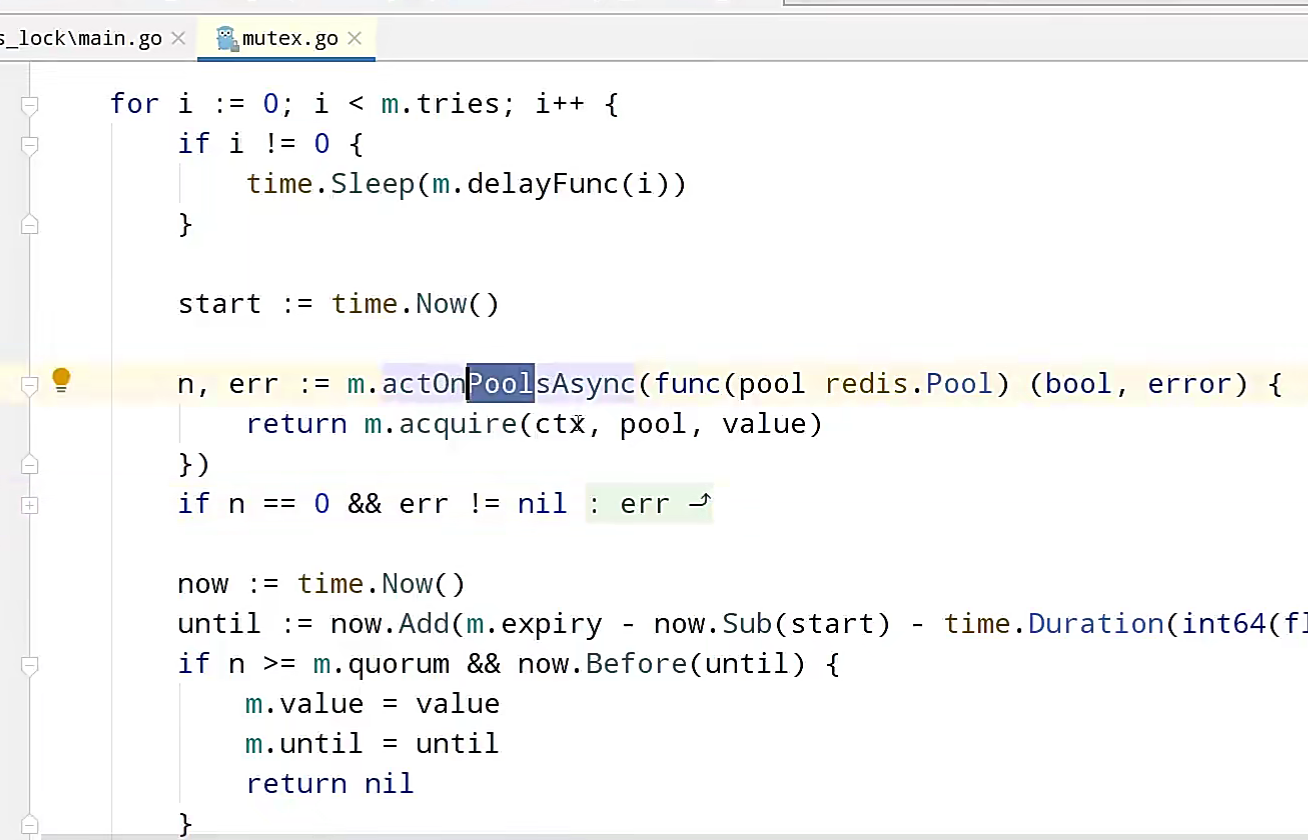Click the folded ': err' return placeholder
This screenshot has width=1308, height=840.
click(648, 504)
